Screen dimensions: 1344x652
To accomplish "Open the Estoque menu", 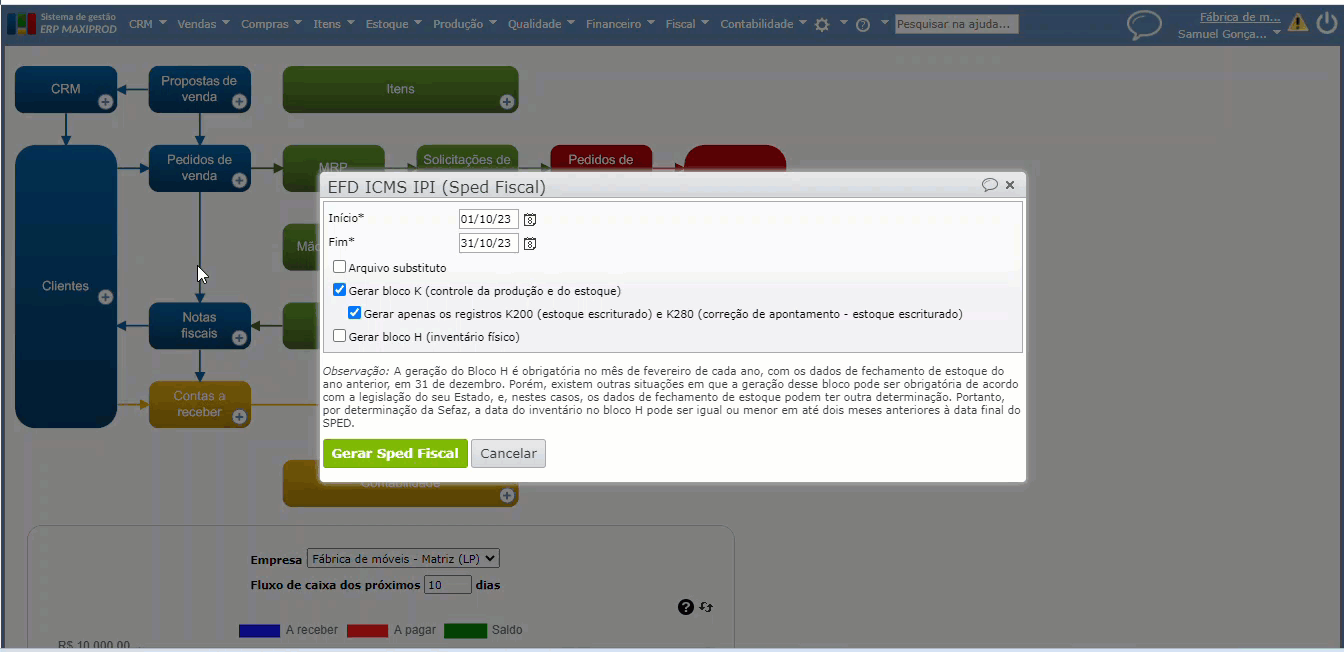I will tap(393, 24).
